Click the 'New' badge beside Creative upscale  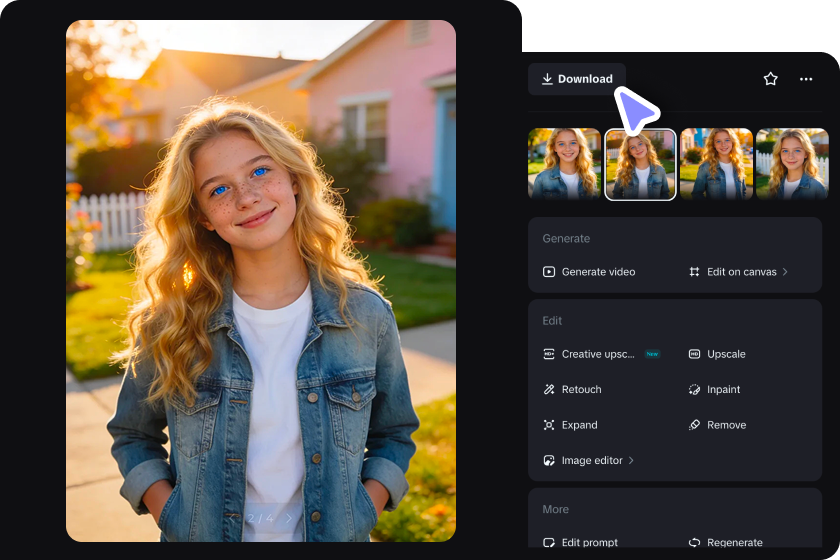tap(652, 354)
